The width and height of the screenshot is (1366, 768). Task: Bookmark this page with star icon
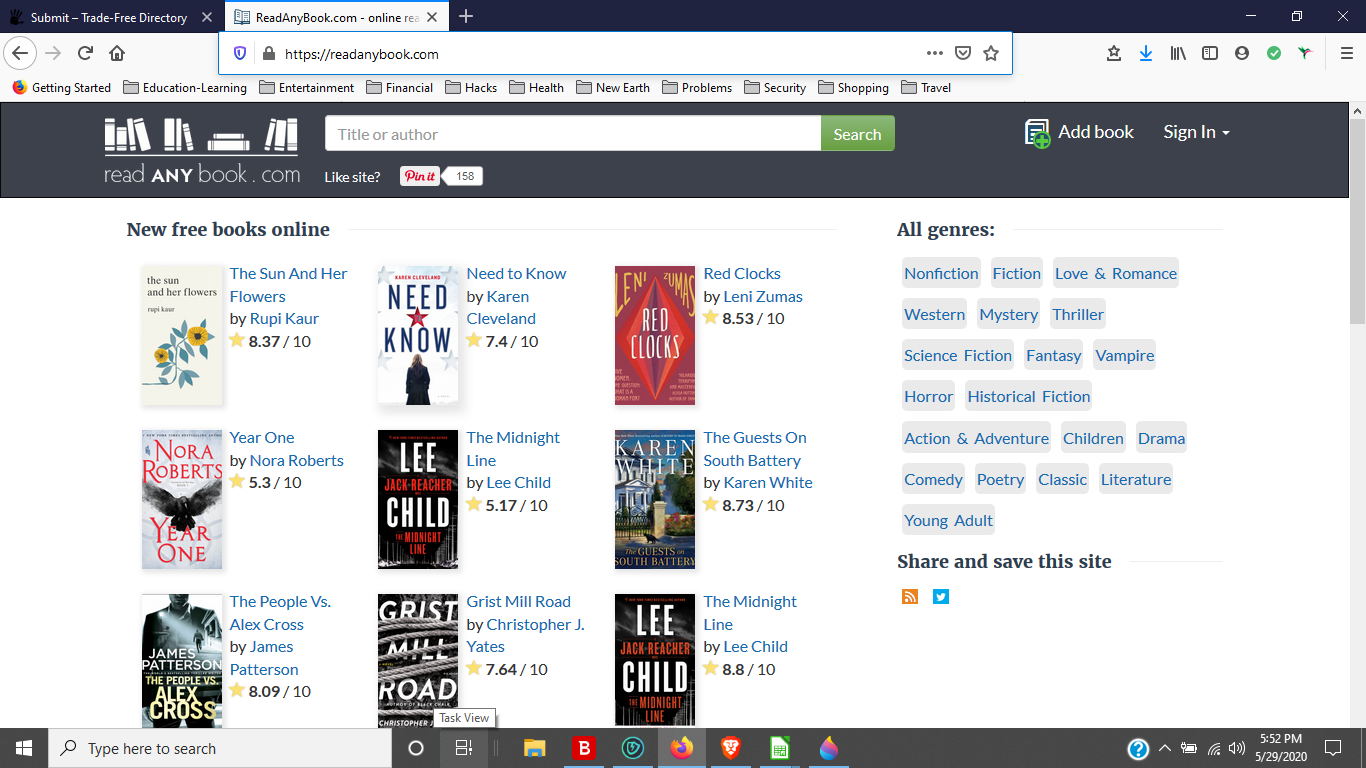pos(991,54)
